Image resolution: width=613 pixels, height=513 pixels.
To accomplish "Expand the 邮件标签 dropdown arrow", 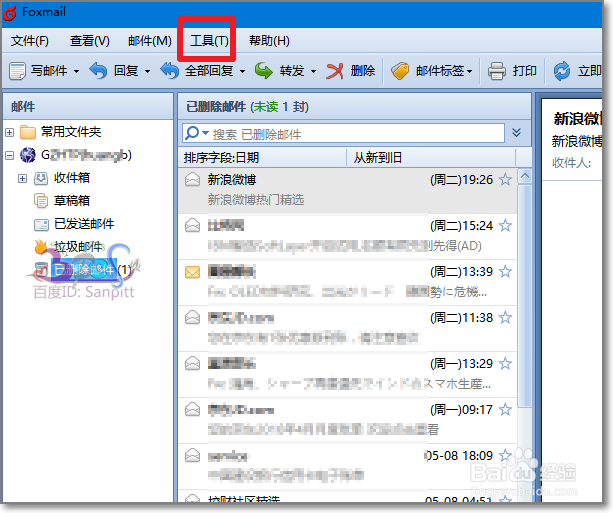I will pyautogui.click(x=470, y=72).
